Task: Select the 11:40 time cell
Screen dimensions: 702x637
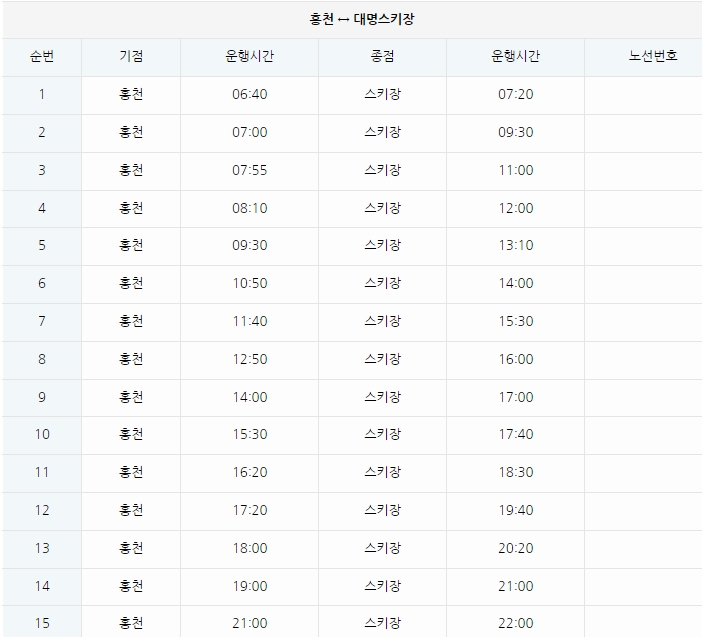Action: click(249, 321)
